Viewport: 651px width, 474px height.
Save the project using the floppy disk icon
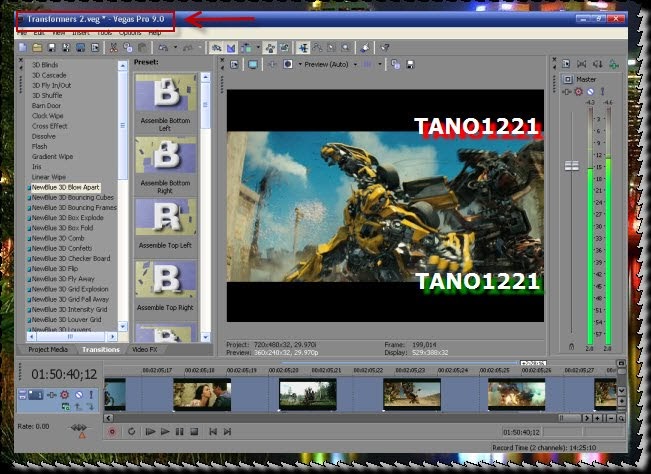(x=51, y=48)
